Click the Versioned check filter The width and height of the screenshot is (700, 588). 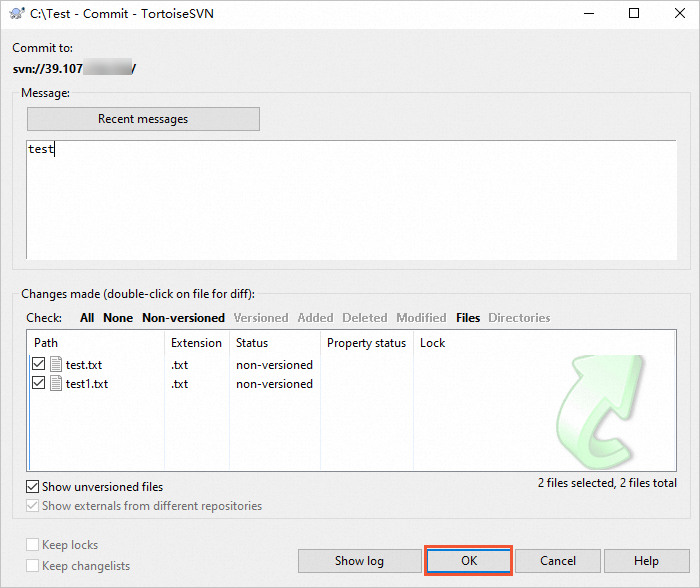point(261,317)
